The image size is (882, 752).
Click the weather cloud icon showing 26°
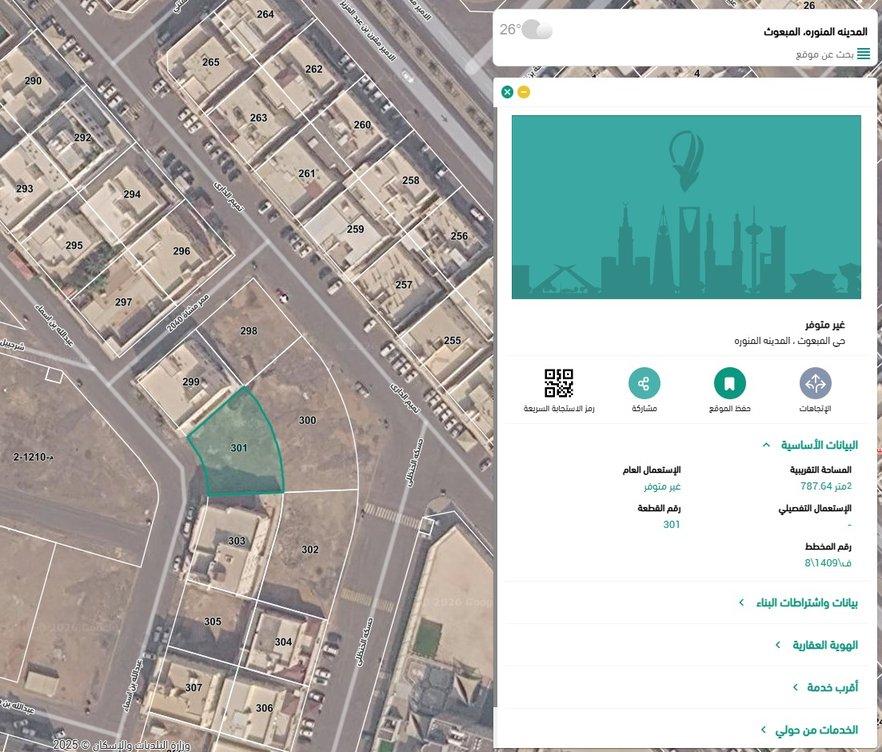pyautogui.click(x=537, y=30)
